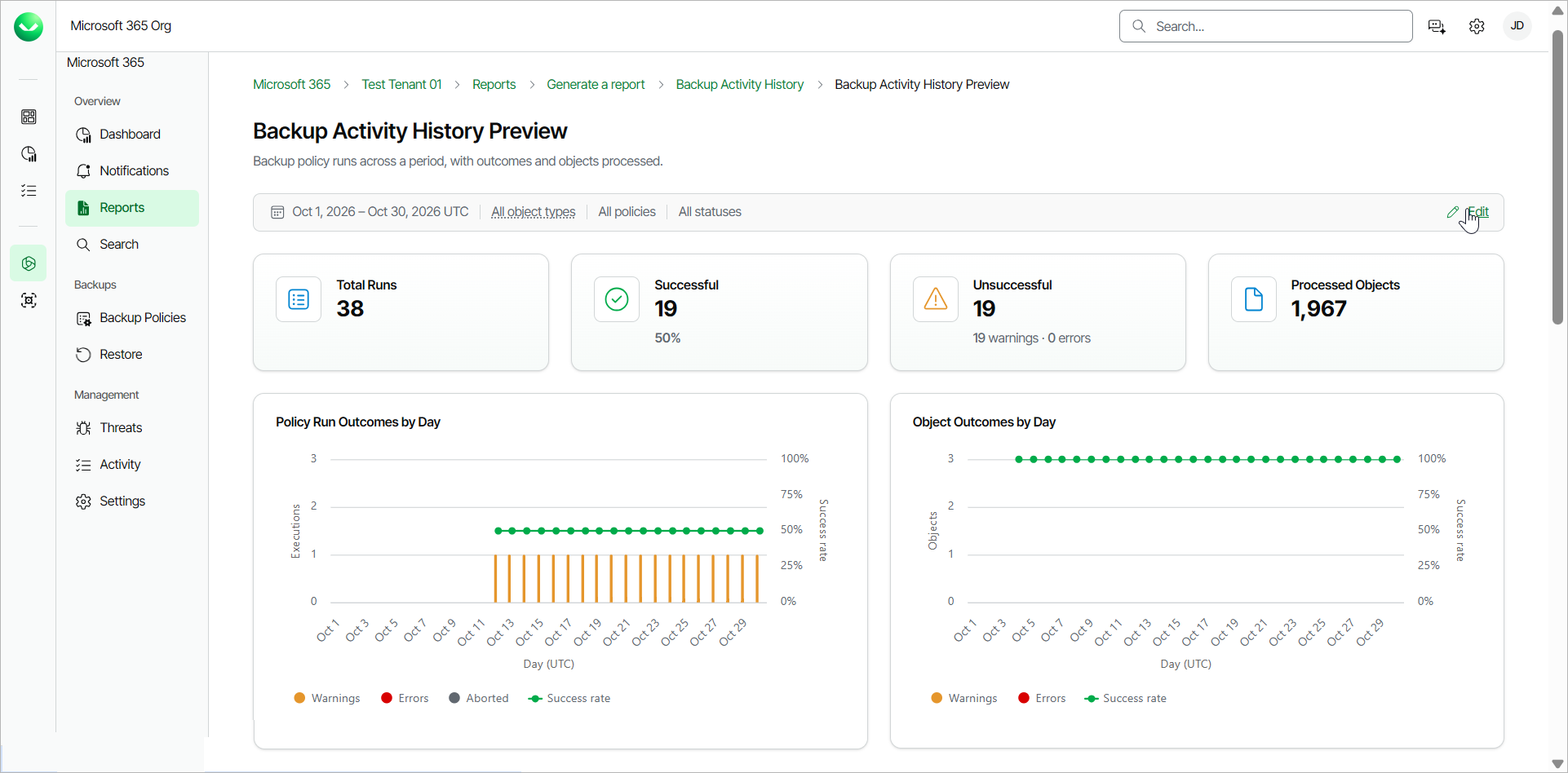Click the calendar icon beside date range
1568x773 pixels.
277,212
